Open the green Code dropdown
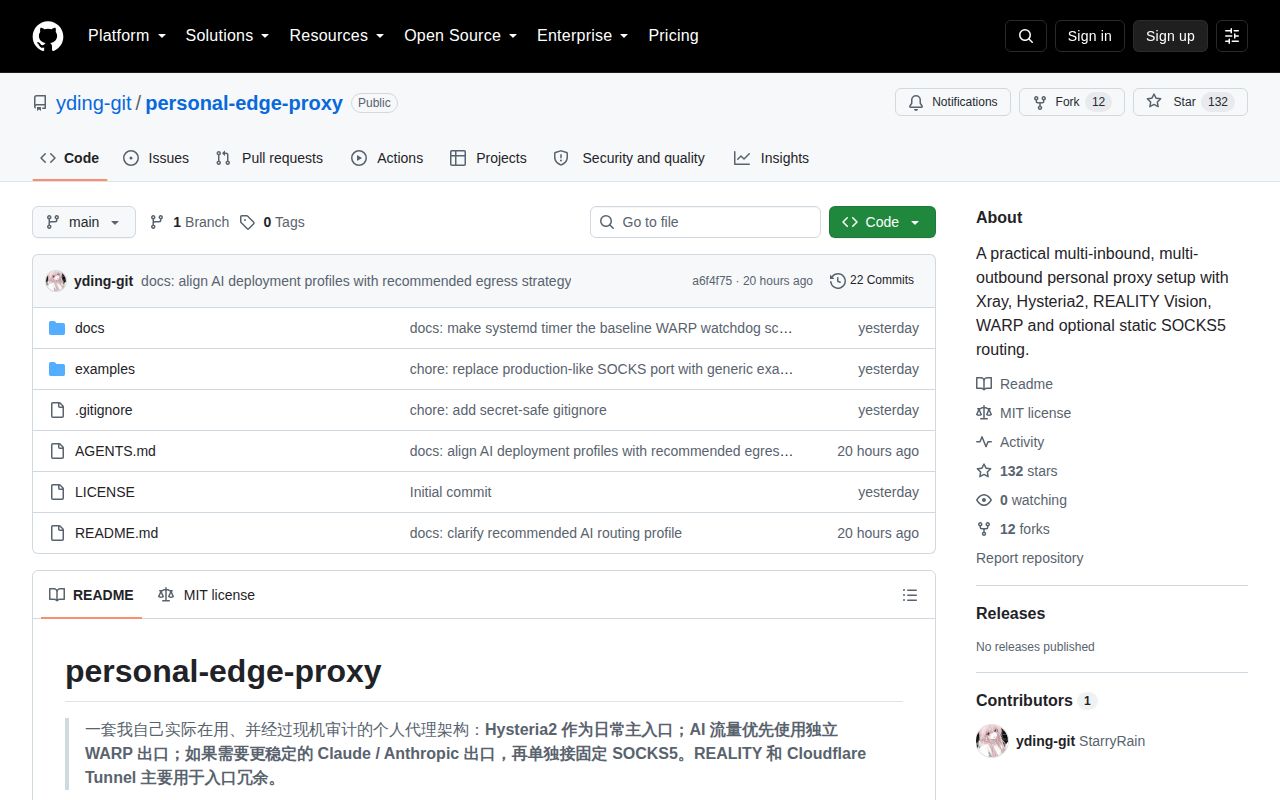 click(882, 222)
